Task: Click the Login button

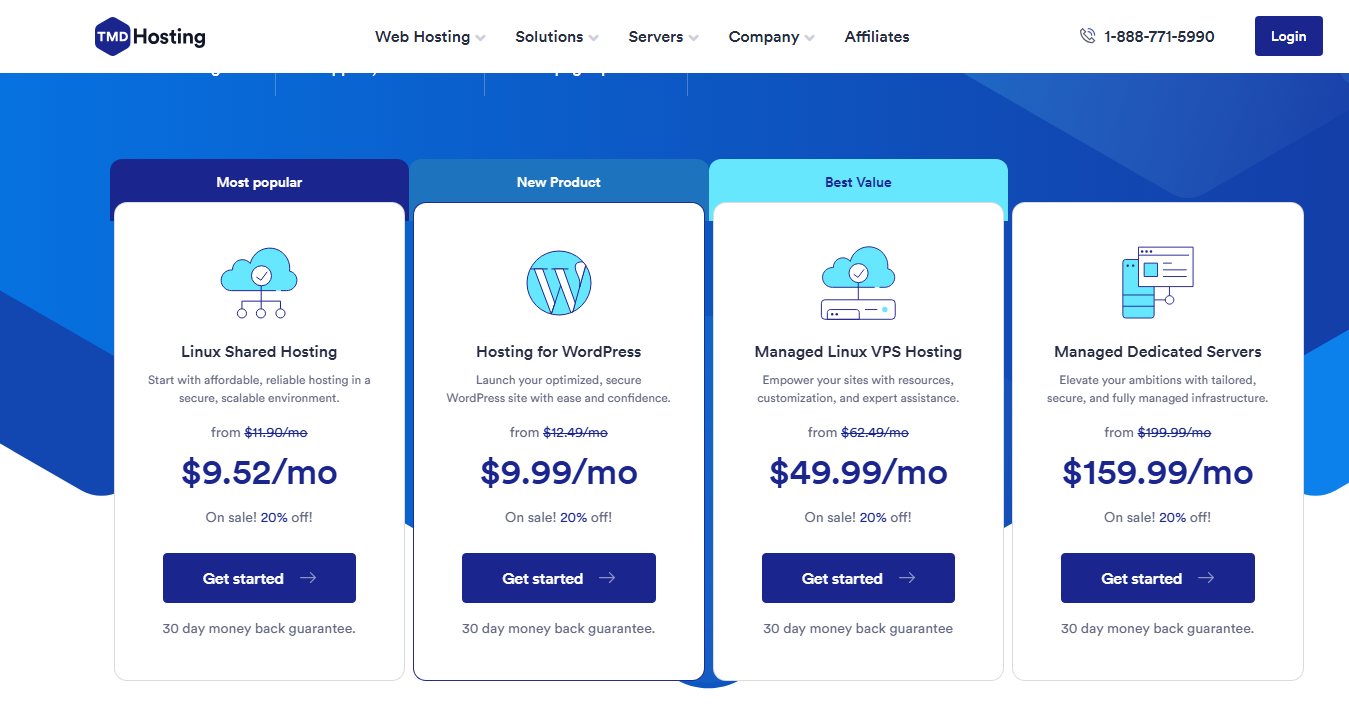Action: [x=1288, y=36]
